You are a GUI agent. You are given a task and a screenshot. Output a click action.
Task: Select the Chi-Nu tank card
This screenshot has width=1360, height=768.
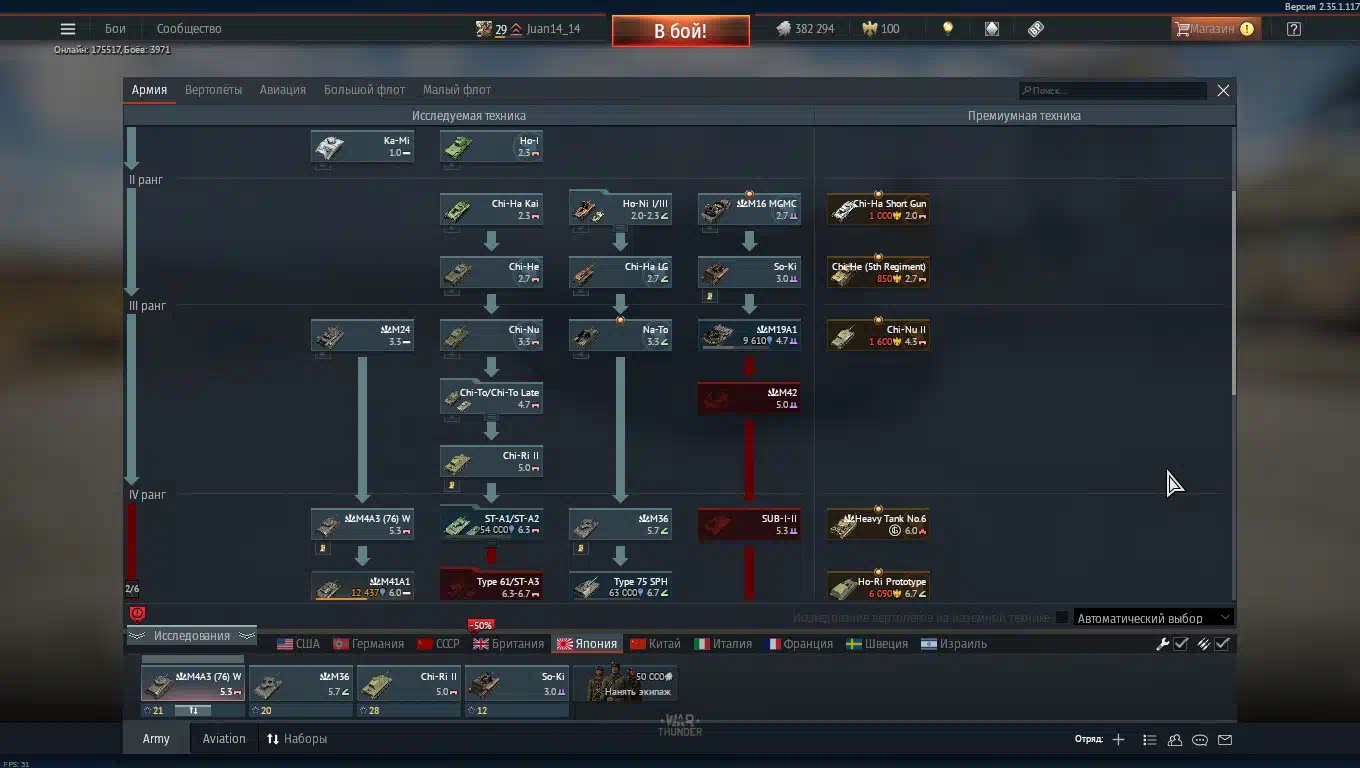pos(491,336)
